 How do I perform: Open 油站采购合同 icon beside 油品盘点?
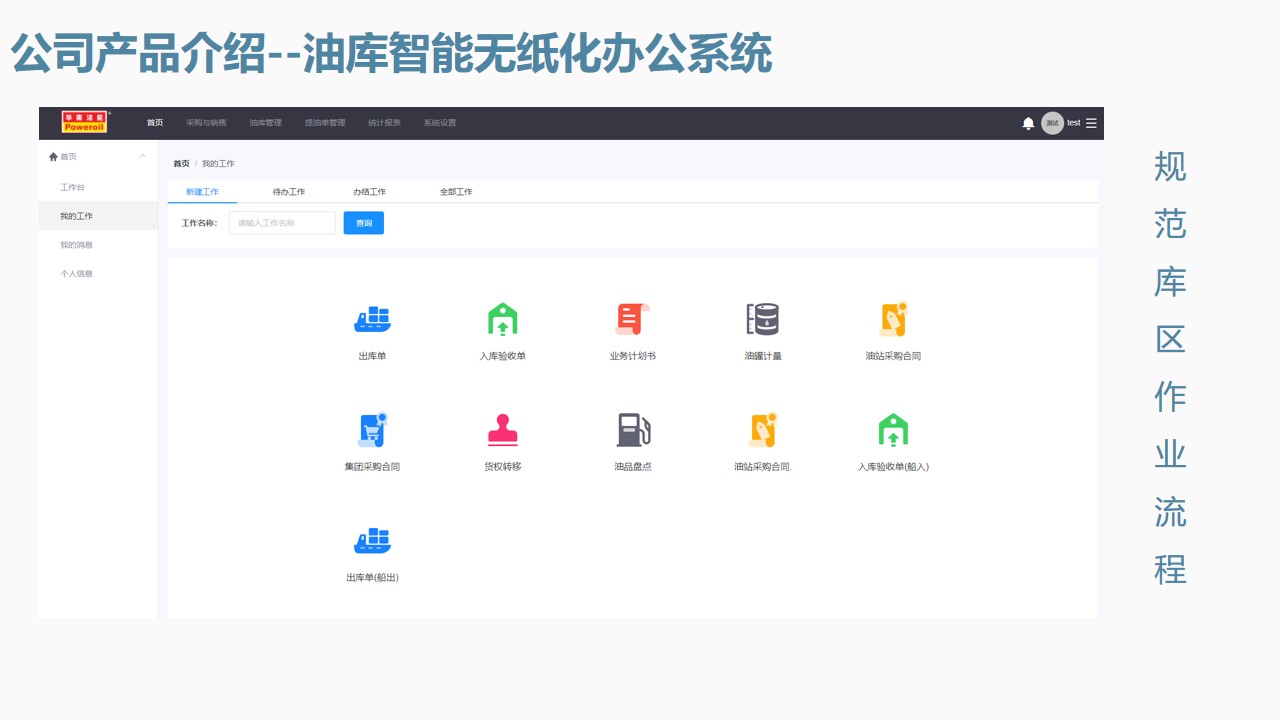point(763,430)
